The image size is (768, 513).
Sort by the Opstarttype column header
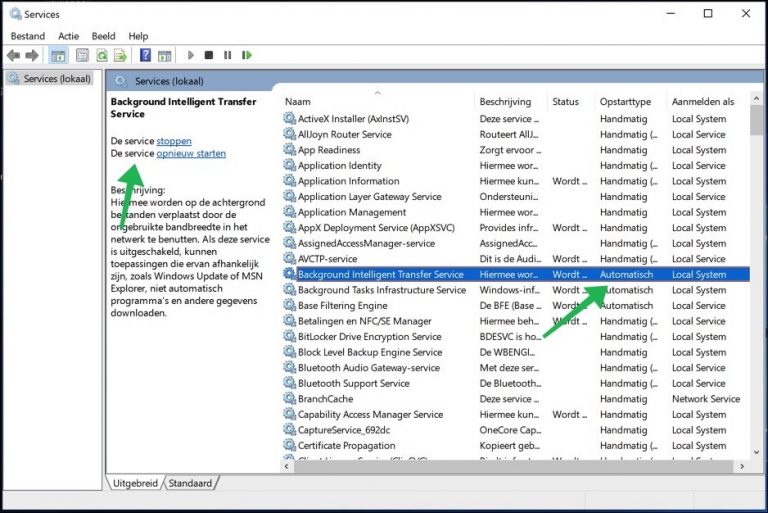(x=627, y=102)
